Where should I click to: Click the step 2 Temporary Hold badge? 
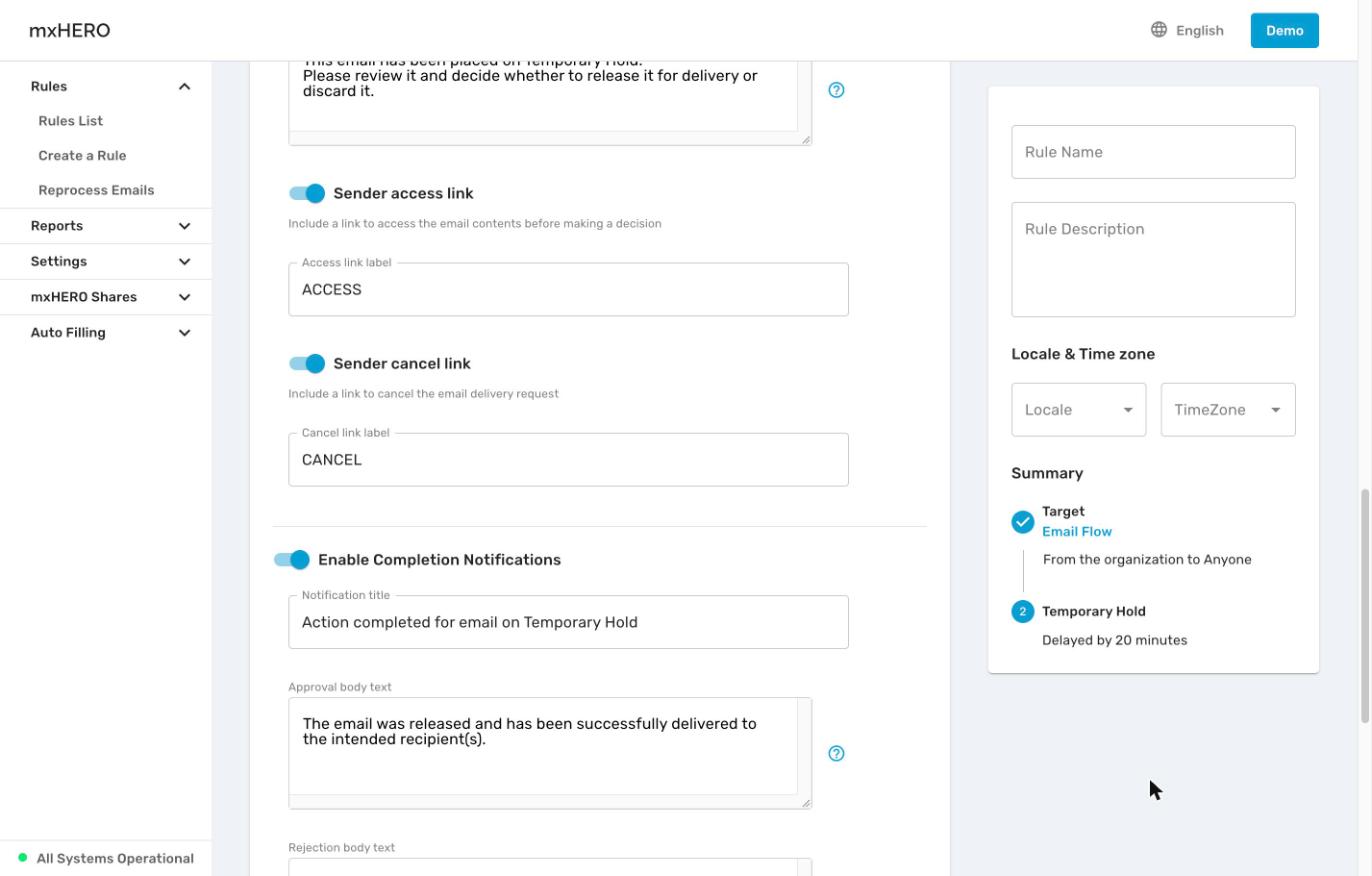pos(1022,612)
